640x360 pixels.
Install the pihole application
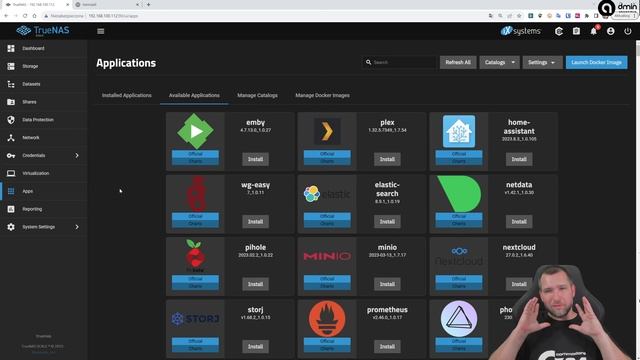coord(256,284)
